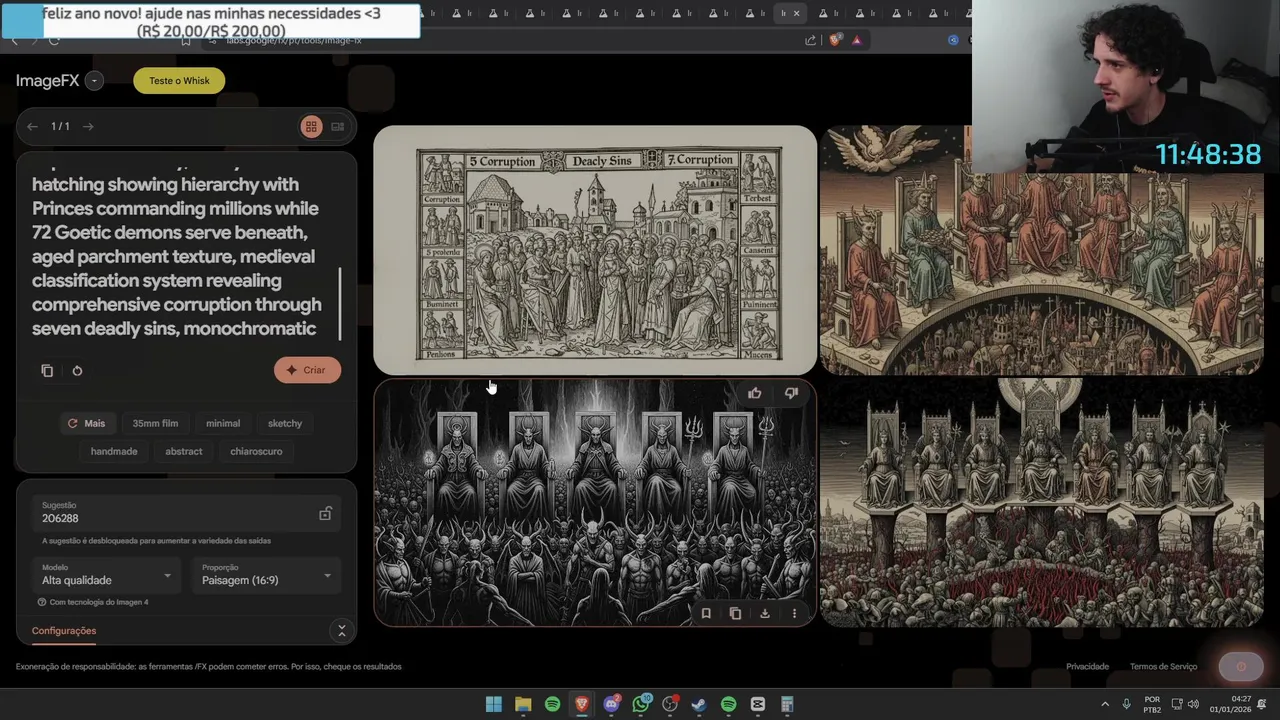Open the Modelo Alta qualidade dropdown
The height and width of the screenshot is (720, 1280).
[x=107, y=575]
